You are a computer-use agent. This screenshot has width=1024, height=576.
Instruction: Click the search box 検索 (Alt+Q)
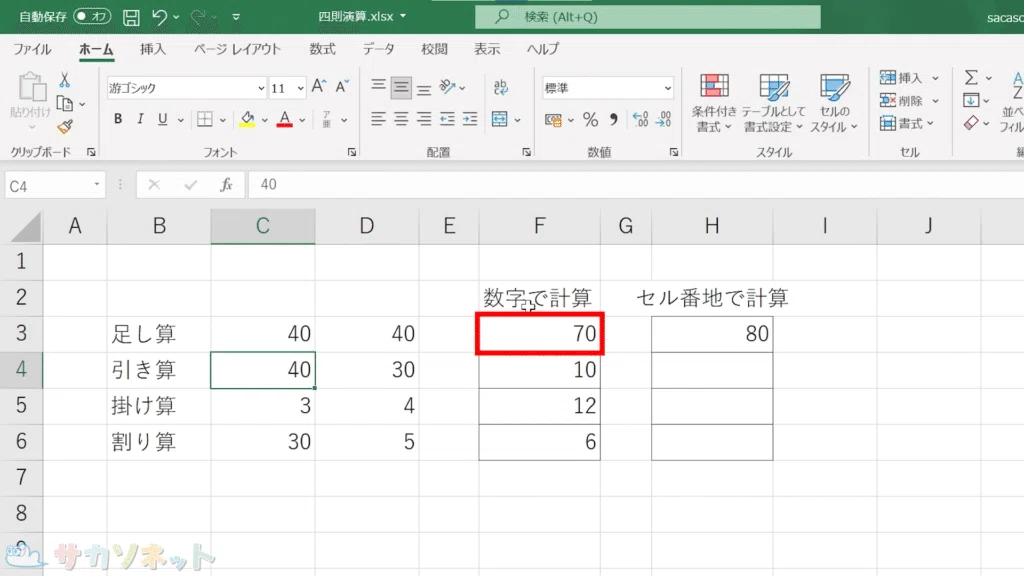click(x=647, y=17)
